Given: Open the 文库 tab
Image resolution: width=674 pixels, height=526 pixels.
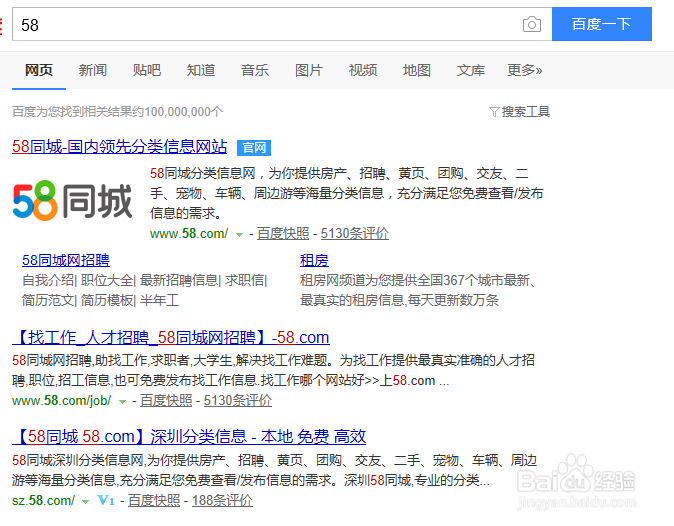Looking at the screenshot, I should pyautogui.click(x=471, y=70).
